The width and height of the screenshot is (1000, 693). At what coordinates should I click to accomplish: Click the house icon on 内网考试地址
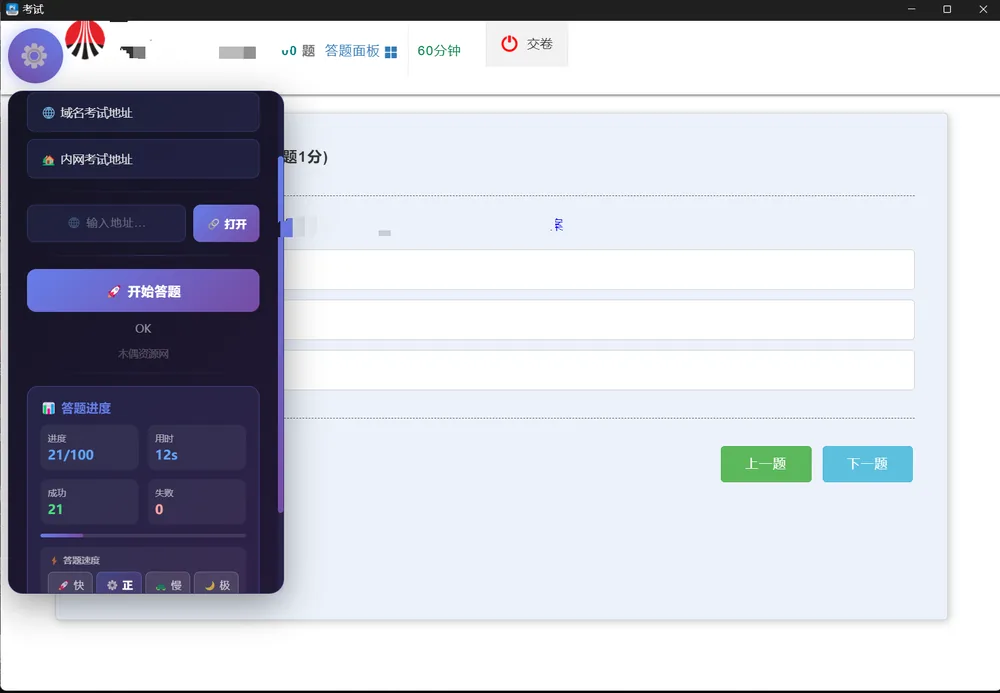click(x=48, y=160)
